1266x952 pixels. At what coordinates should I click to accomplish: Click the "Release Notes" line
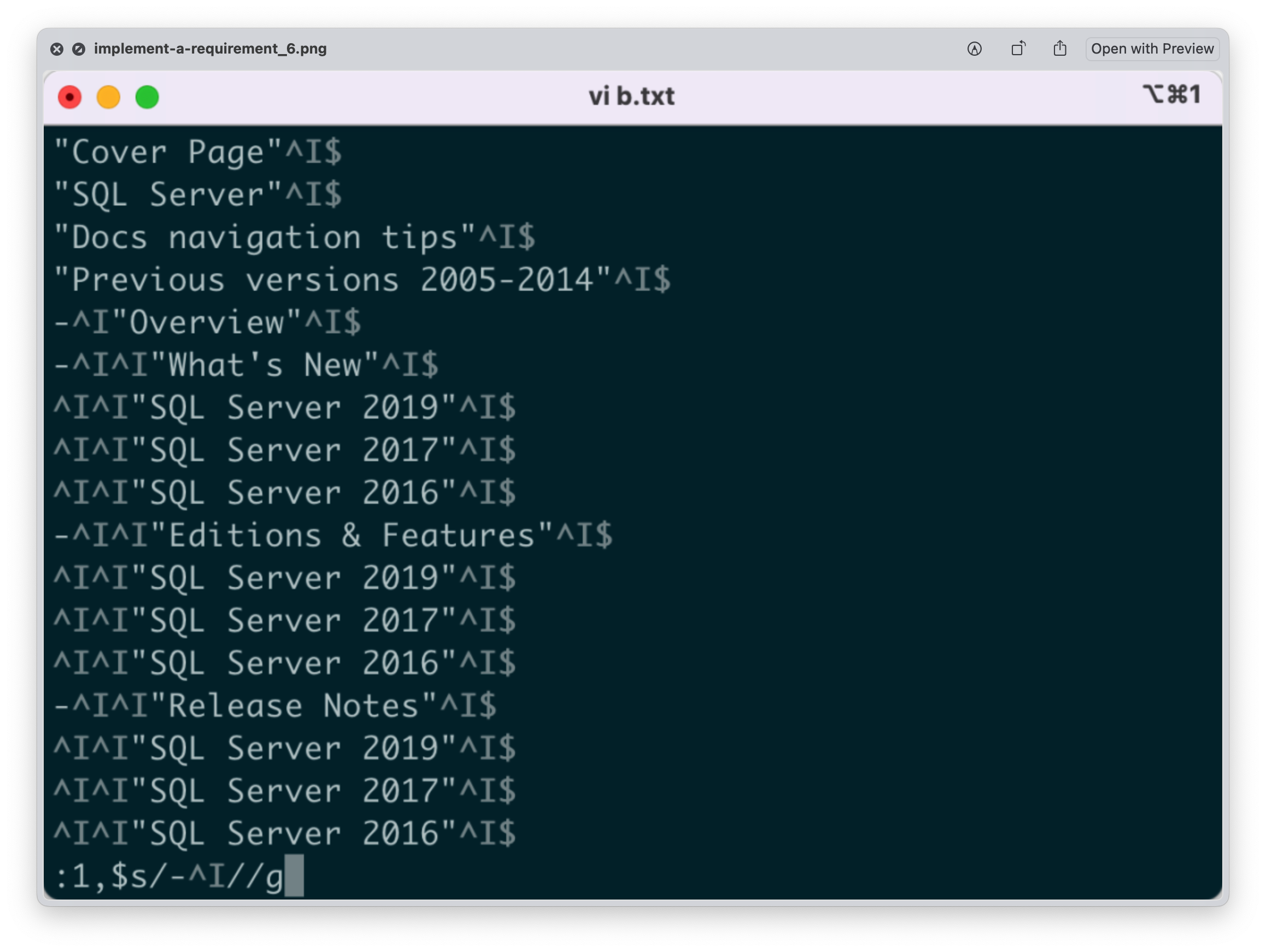[x=275, y=706]
